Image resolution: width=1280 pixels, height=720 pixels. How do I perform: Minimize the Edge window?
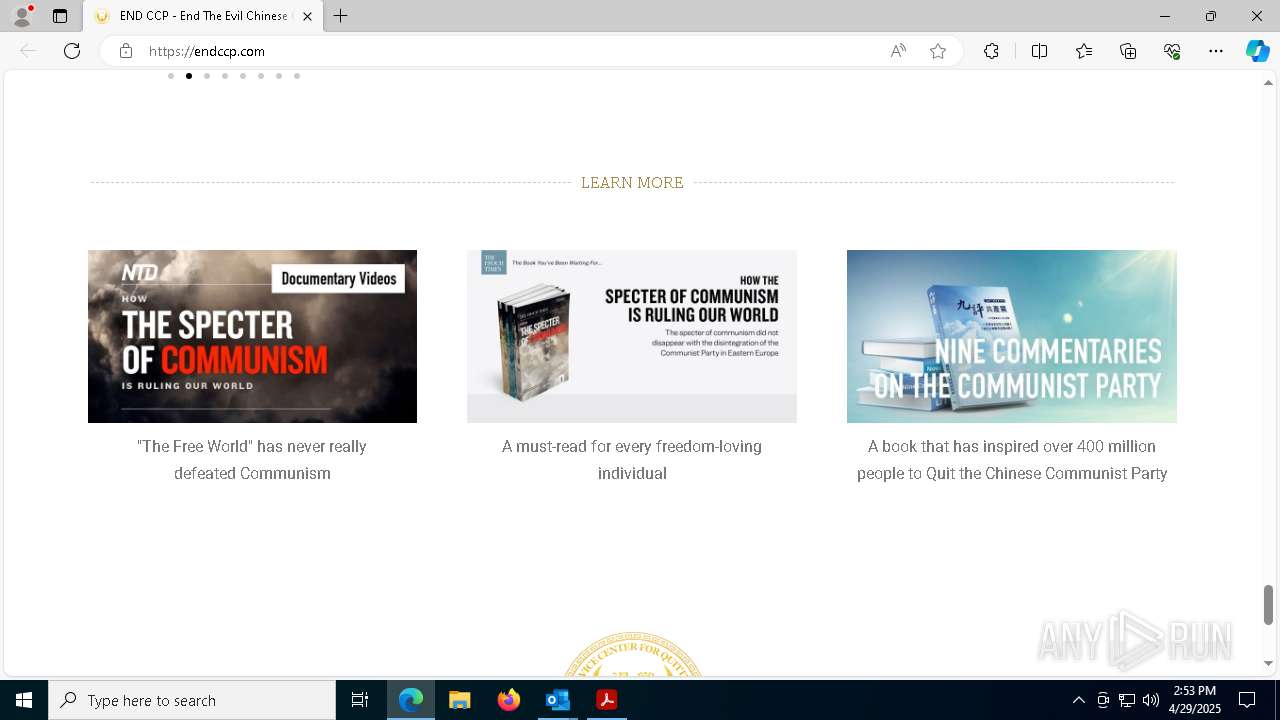click(x=1164, y=16)
